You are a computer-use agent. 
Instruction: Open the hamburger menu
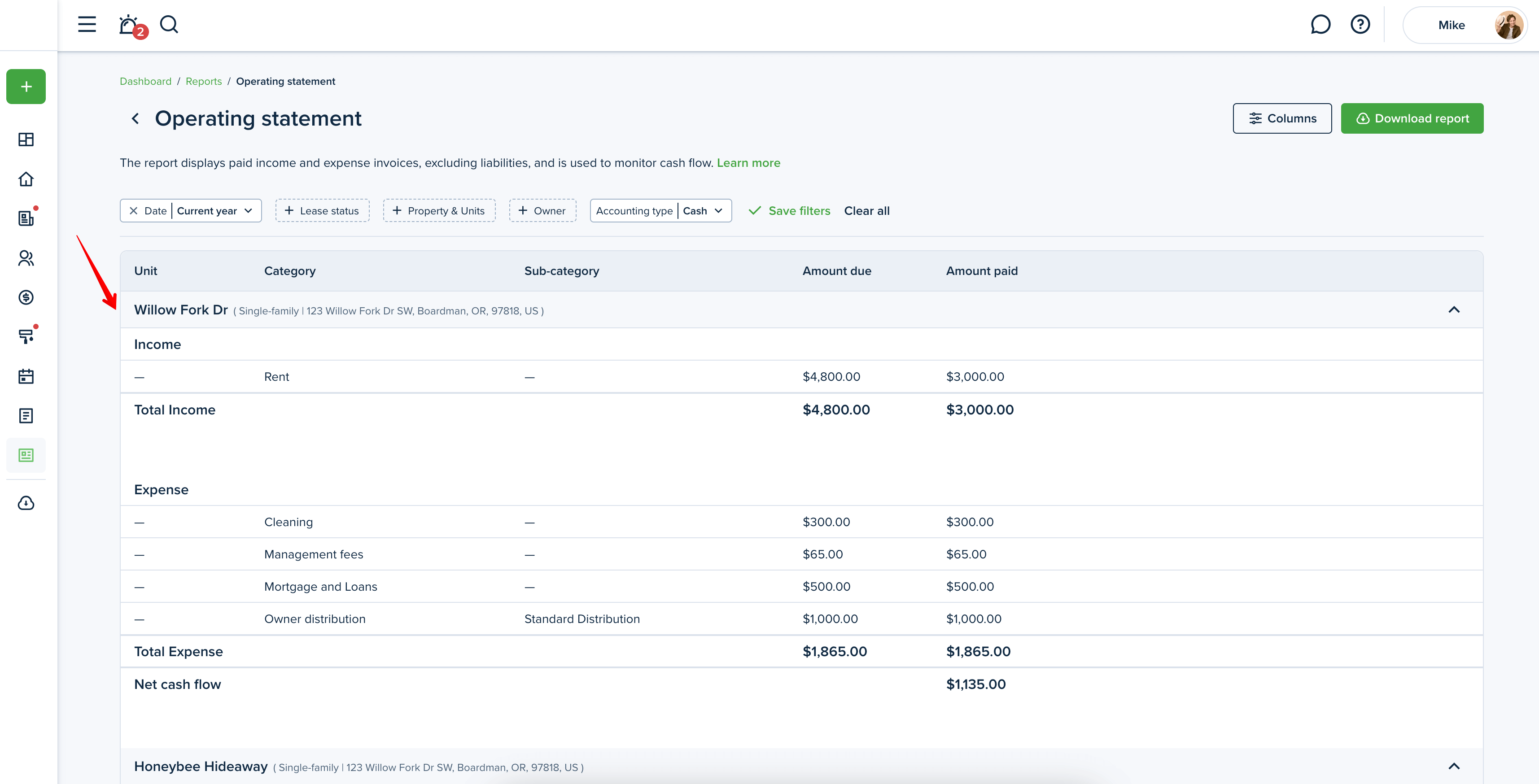[x=87, y=25]
